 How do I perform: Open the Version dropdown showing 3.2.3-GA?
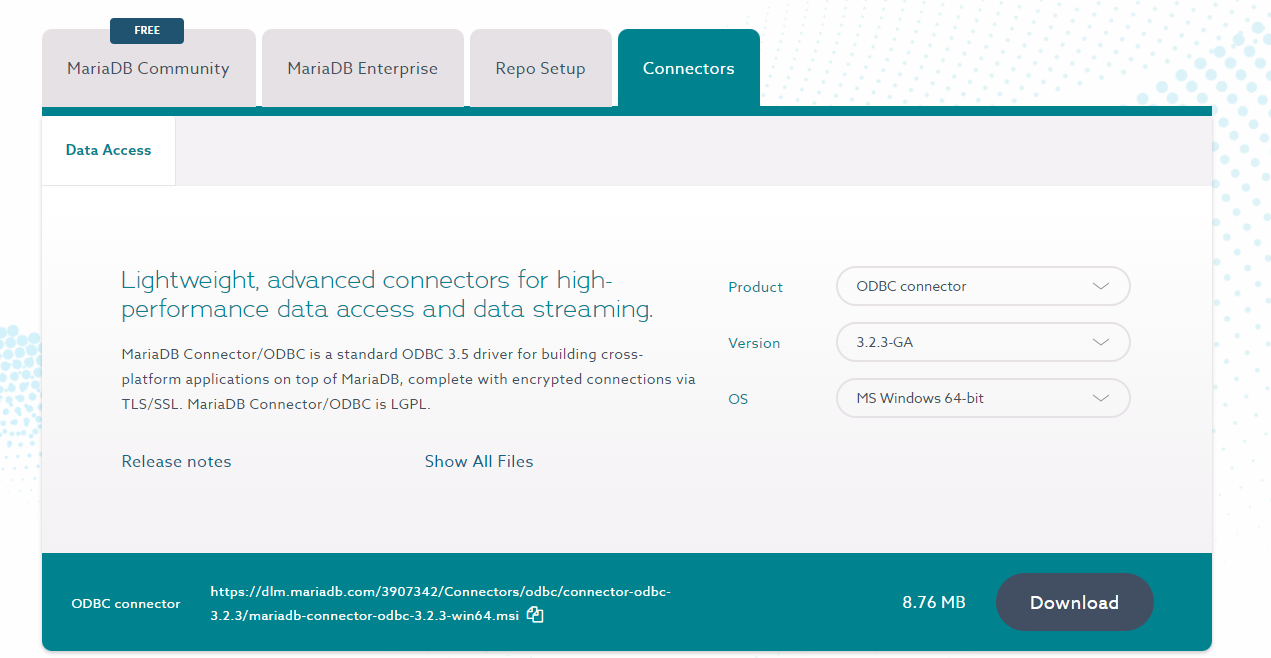983,342
